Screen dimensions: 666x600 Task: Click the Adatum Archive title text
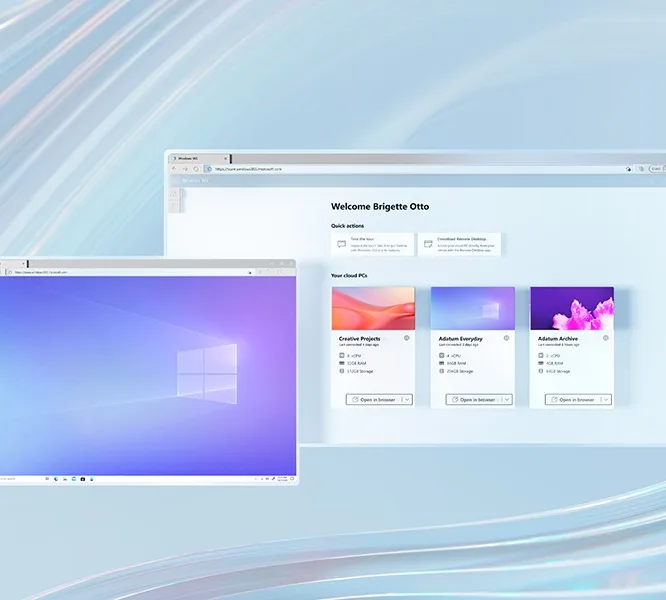pyautogui.click(x=558, y=339)
